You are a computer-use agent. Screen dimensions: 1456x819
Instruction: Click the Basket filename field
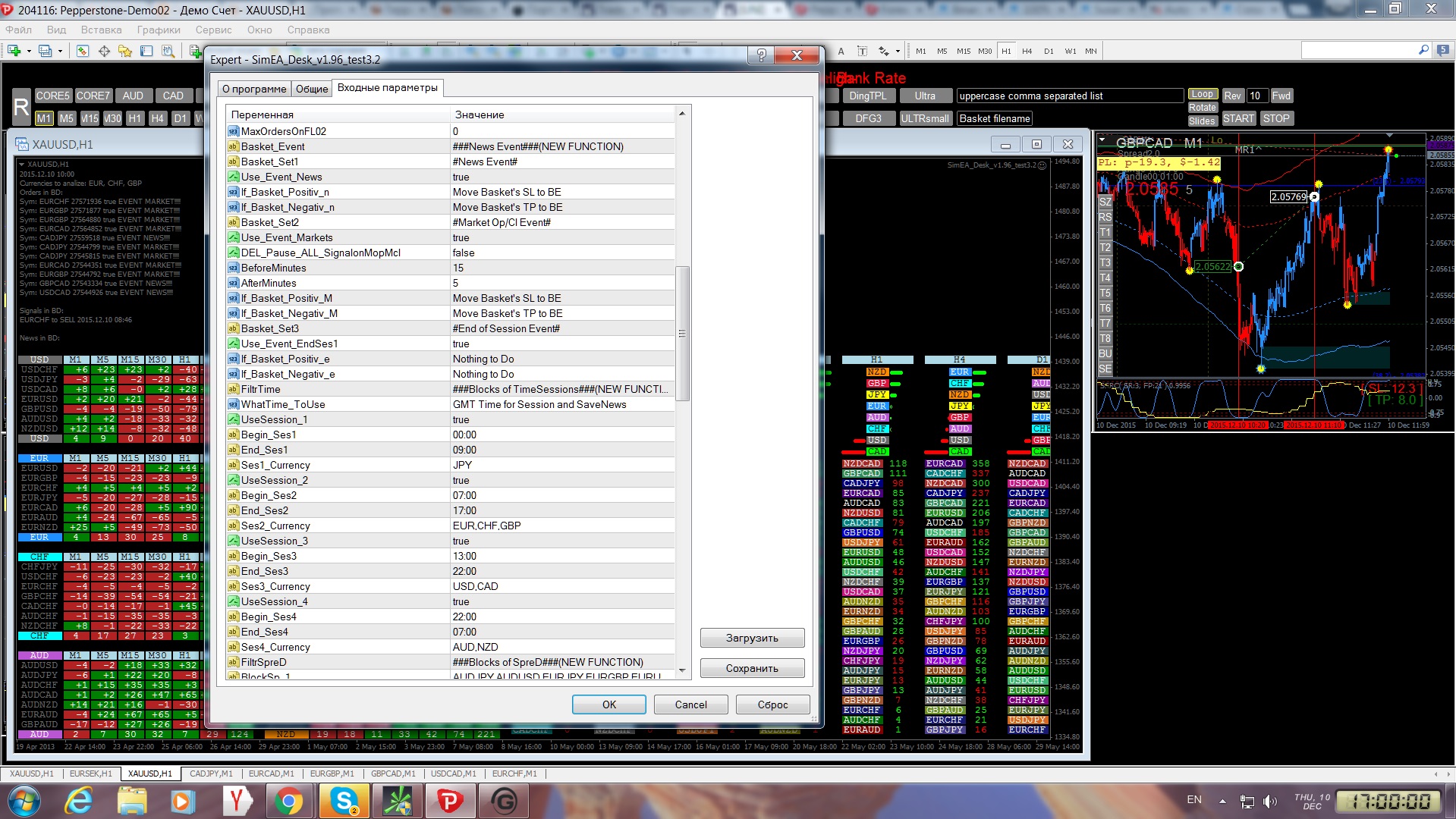pos(995,118)
